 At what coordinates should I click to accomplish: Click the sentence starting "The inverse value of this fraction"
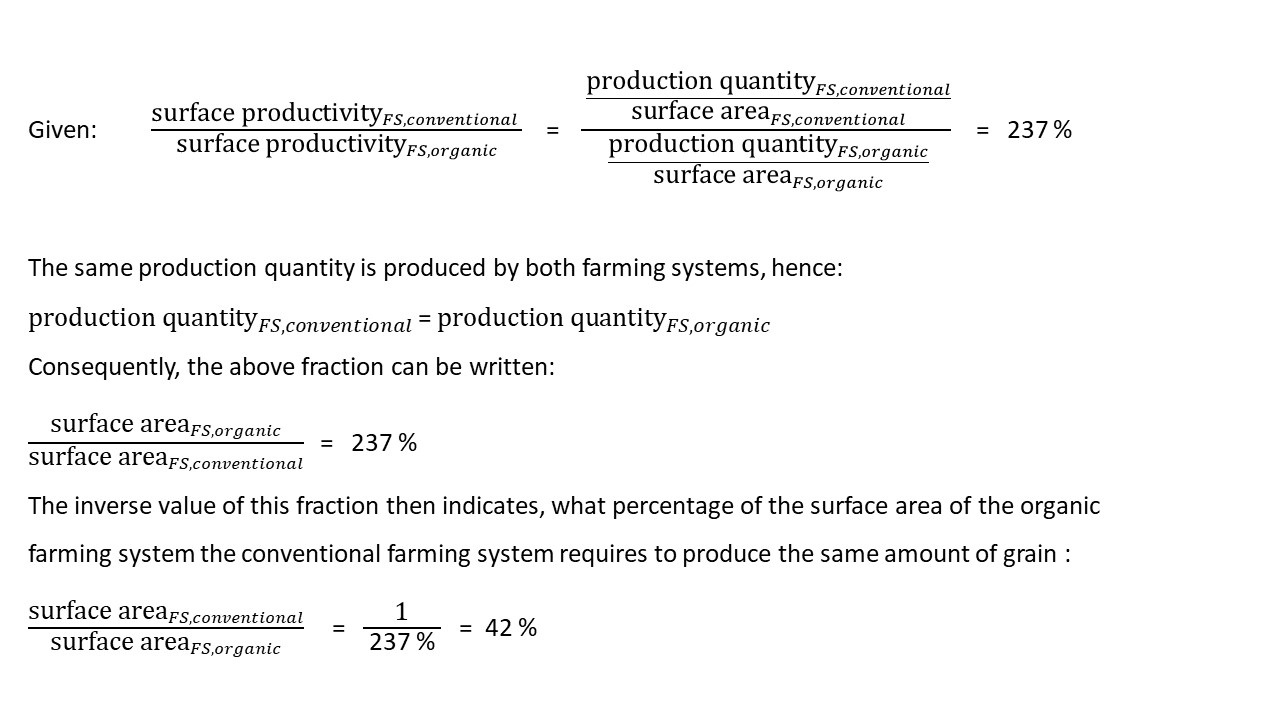tap(563, 506)
